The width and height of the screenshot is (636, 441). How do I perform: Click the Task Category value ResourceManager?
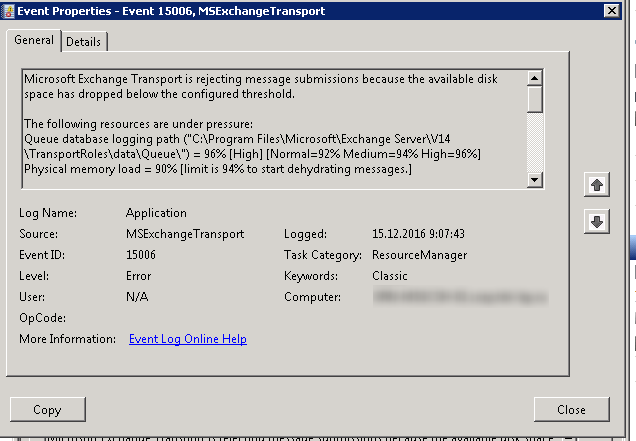pyautogui.click(x=419, y=255)
